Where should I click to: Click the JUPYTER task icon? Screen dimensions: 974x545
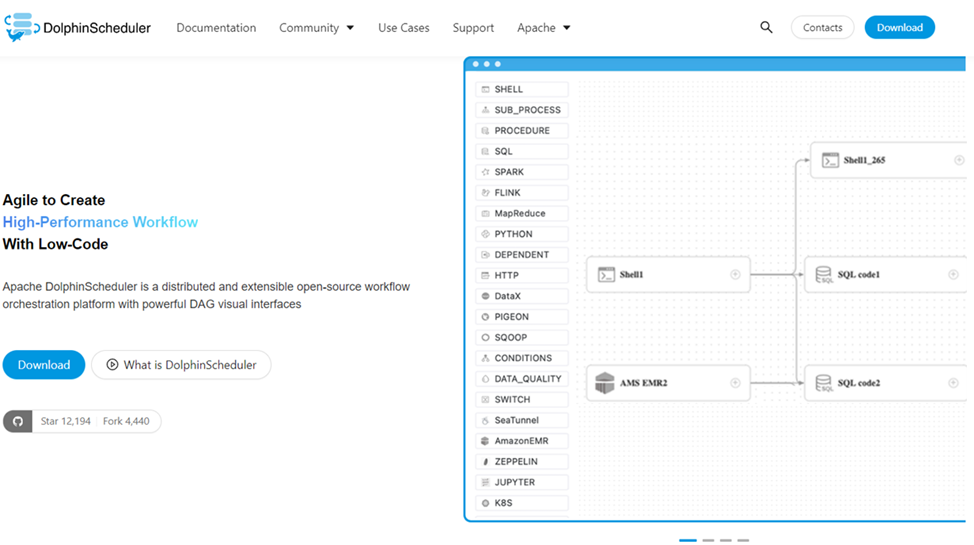pos(486,482)
